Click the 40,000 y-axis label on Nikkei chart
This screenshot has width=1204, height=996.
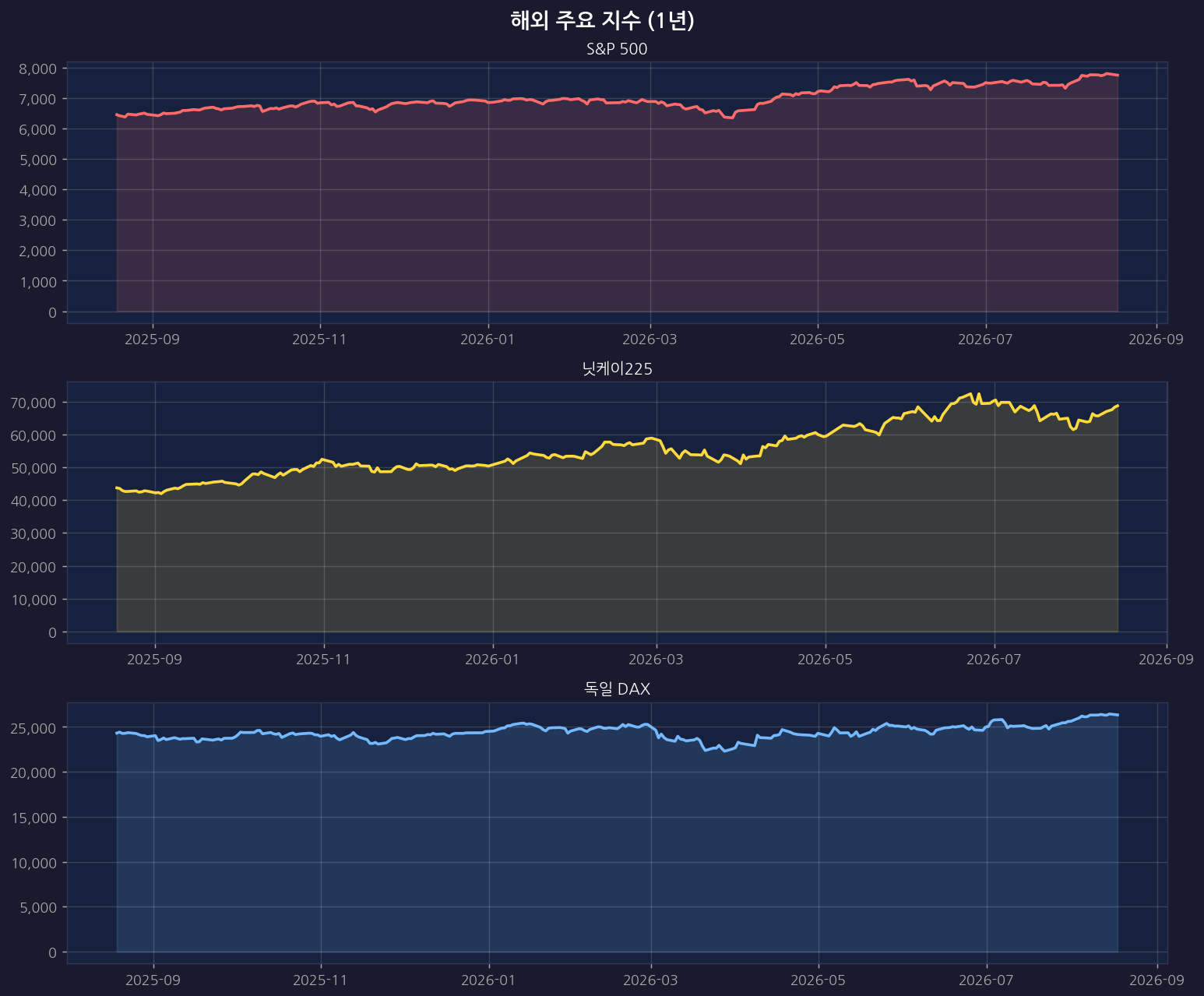34,501
